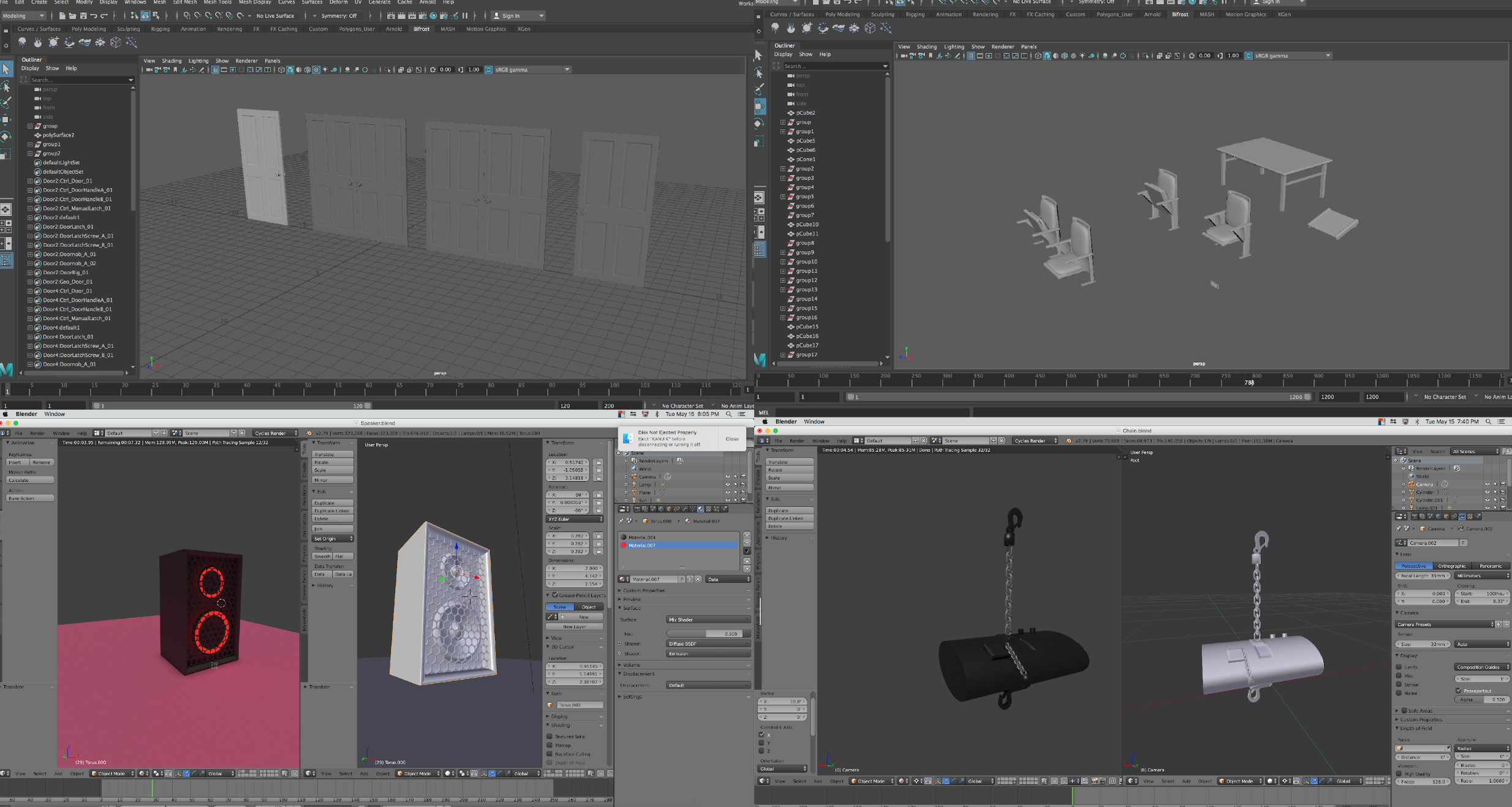The width and height of the screenshot is (1512, 807).
Task: Expand group17 in right Maya outliner
Action: (x=782, y=355)
